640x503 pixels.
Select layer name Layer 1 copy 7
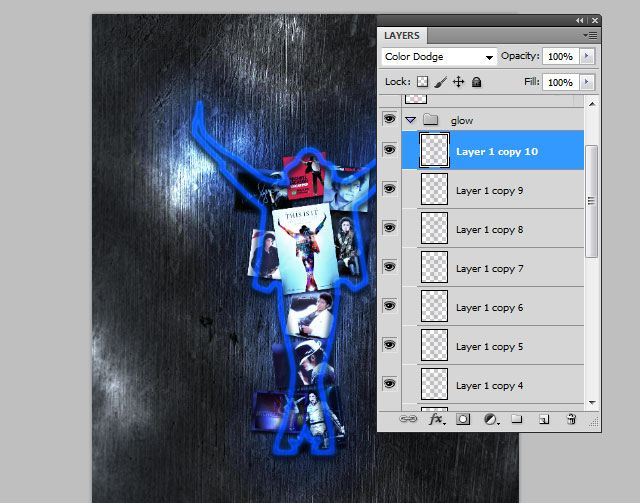click(x=489, y=269)
